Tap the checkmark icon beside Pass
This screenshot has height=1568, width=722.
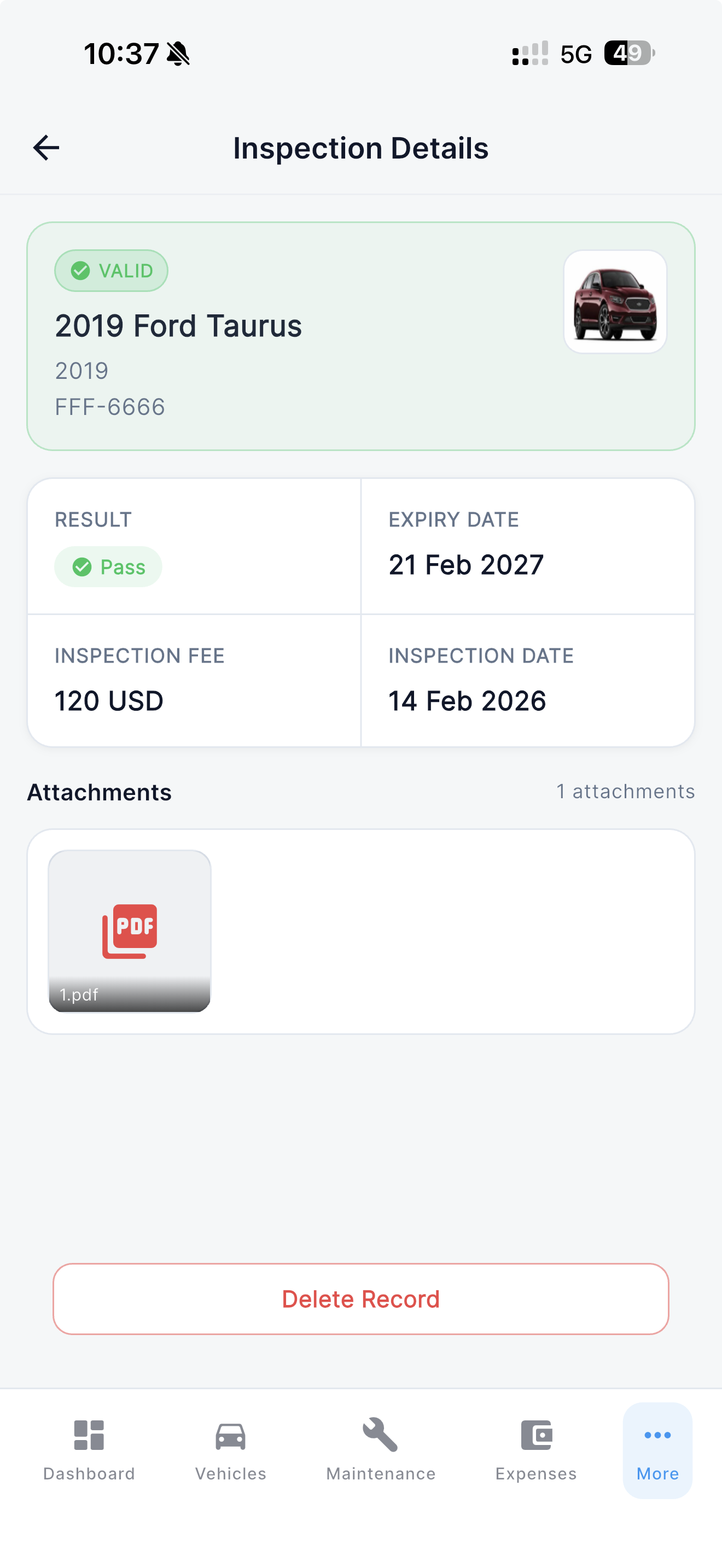(x=82, y=567)
